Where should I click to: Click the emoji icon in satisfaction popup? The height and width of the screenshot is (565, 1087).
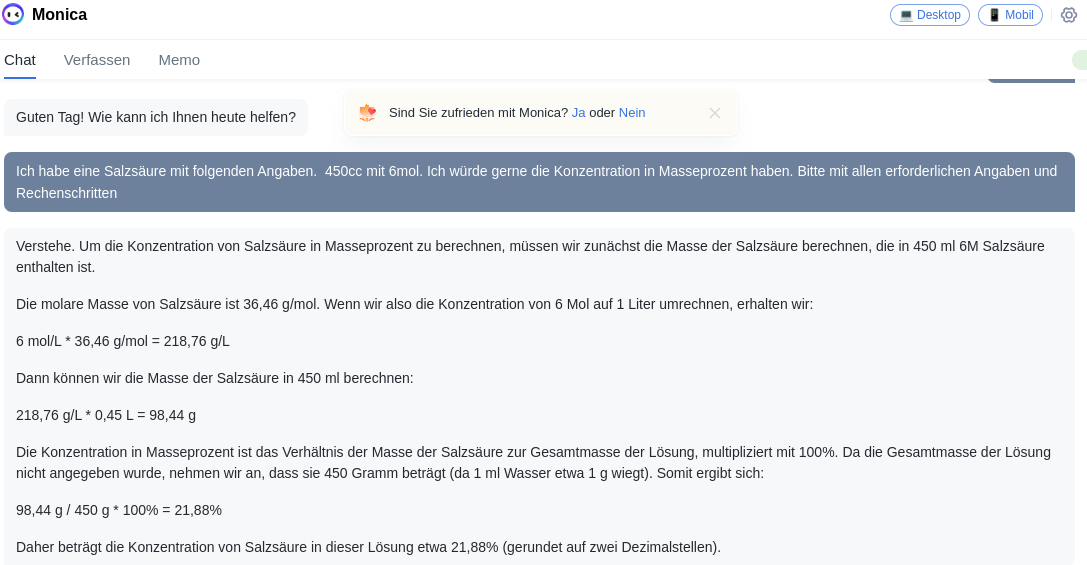368,113
